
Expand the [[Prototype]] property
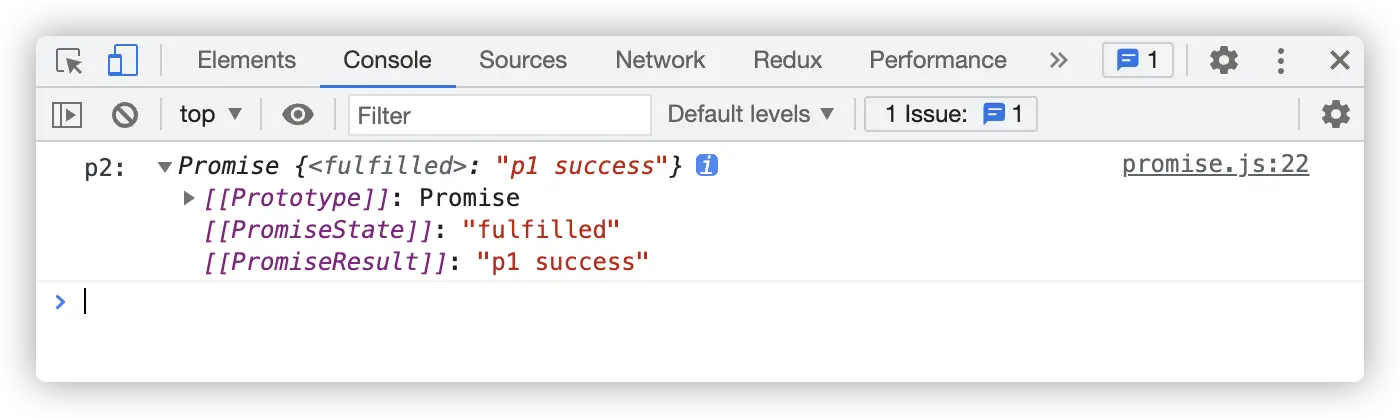coord(189,198)
